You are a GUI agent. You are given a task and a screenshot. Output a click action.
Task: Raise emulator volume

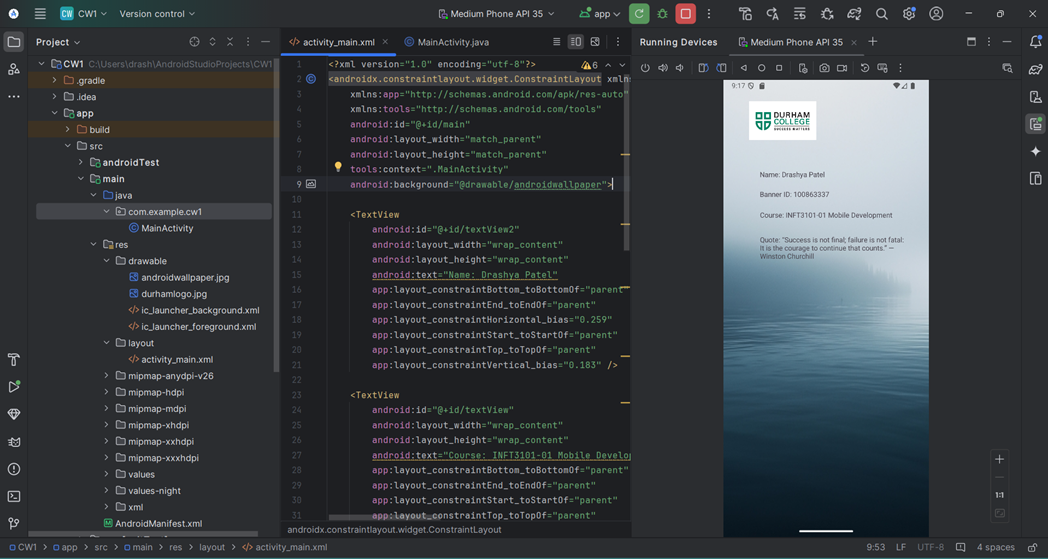(x=662, y=68)
